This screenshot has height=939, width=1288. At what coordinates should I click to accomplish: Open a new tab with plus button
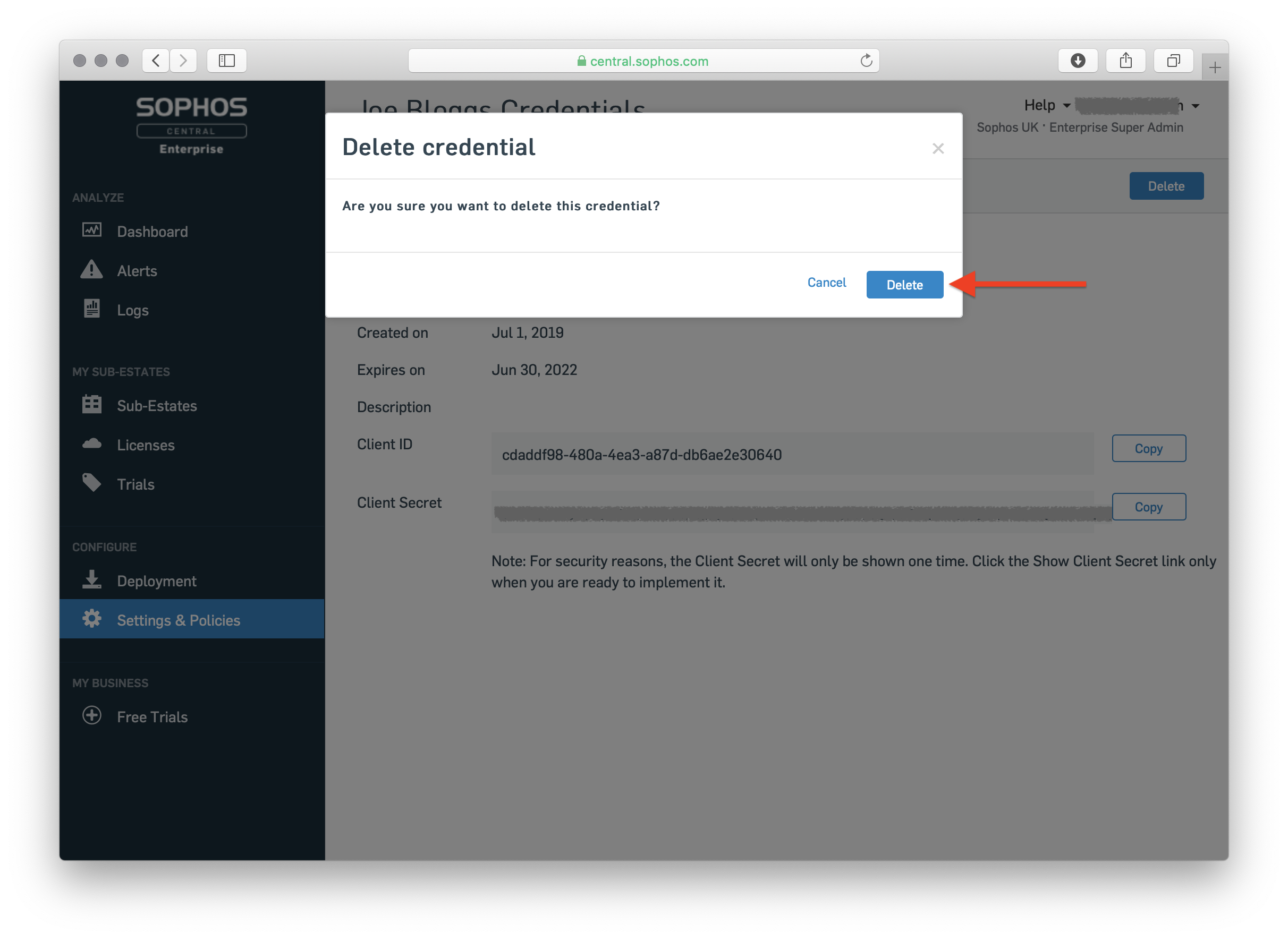(1215, 67)
